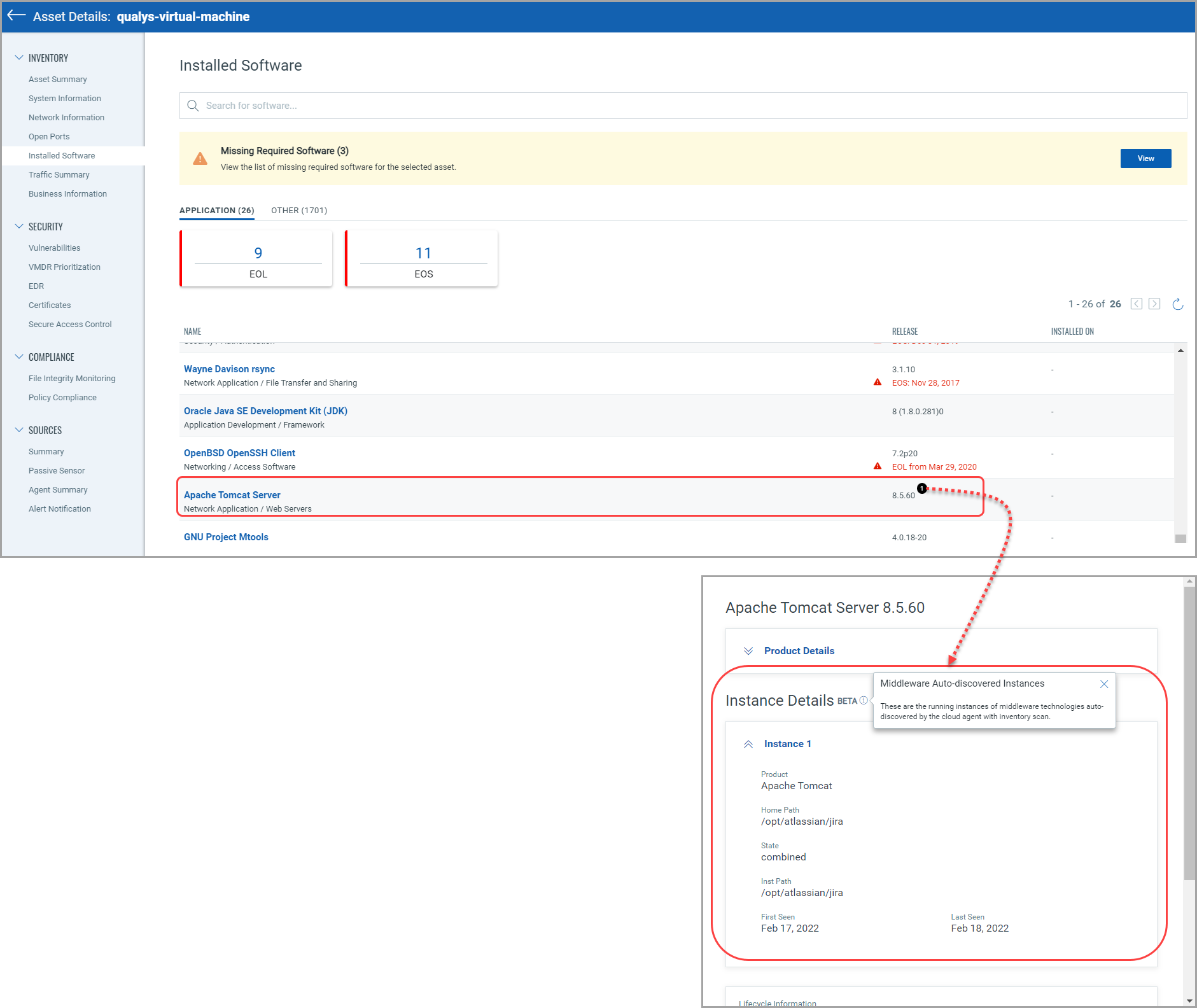
Task: Switch to OTHER (1701) tab
Action: 299,211
